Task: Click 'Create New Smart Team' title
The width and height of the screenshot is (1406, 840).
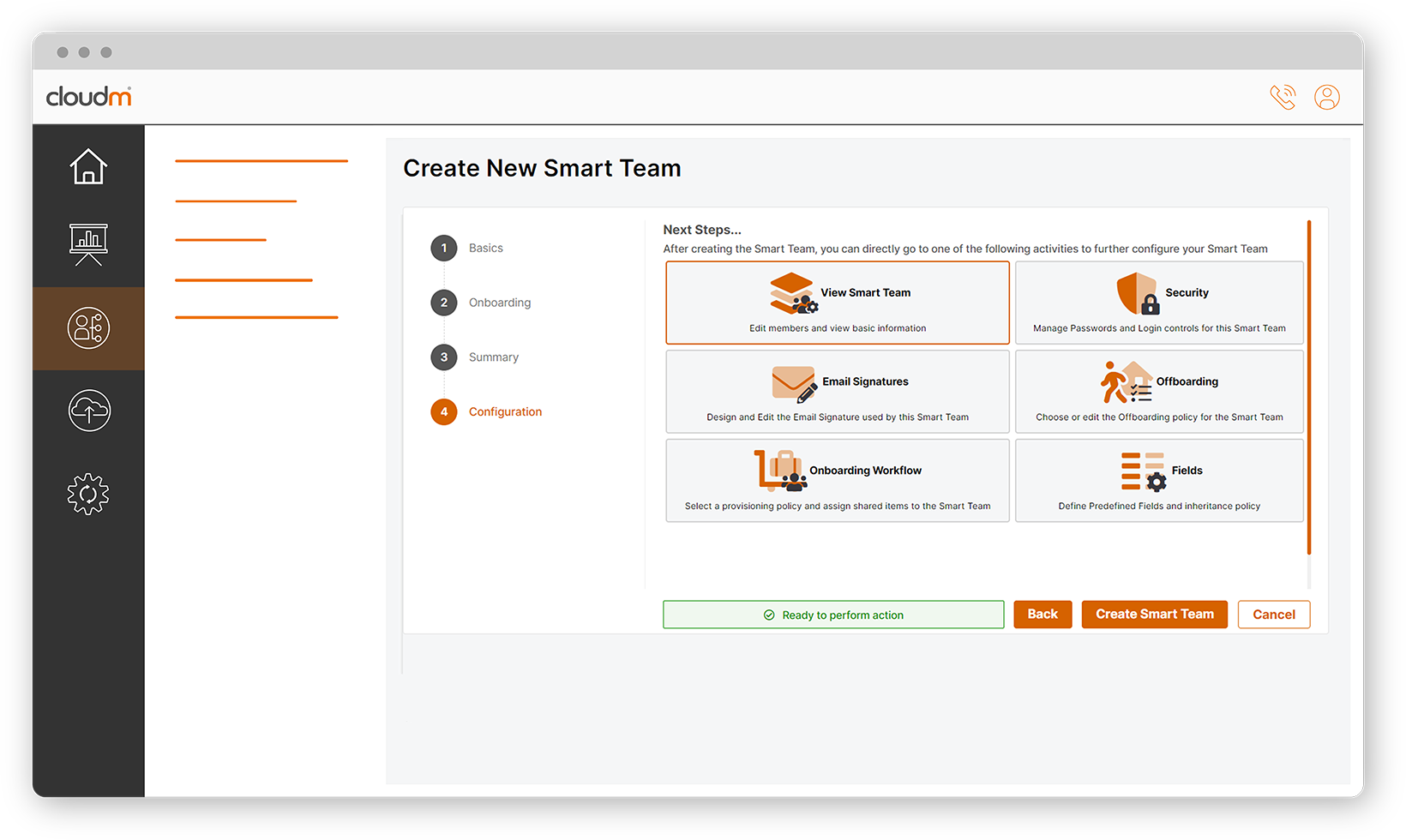Action: pos(542,168)
